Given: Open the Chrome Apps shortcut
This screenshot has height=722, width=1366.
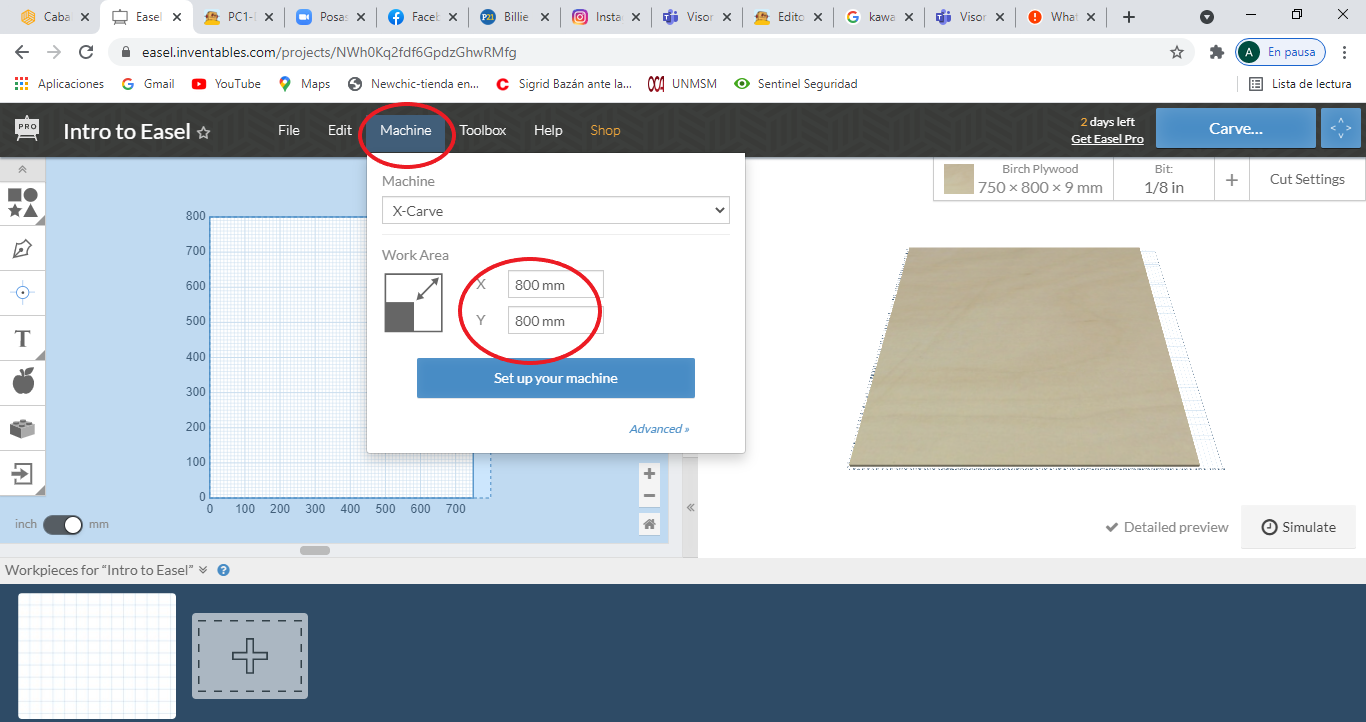Looking at the screenshot, I should pos(59,84).
